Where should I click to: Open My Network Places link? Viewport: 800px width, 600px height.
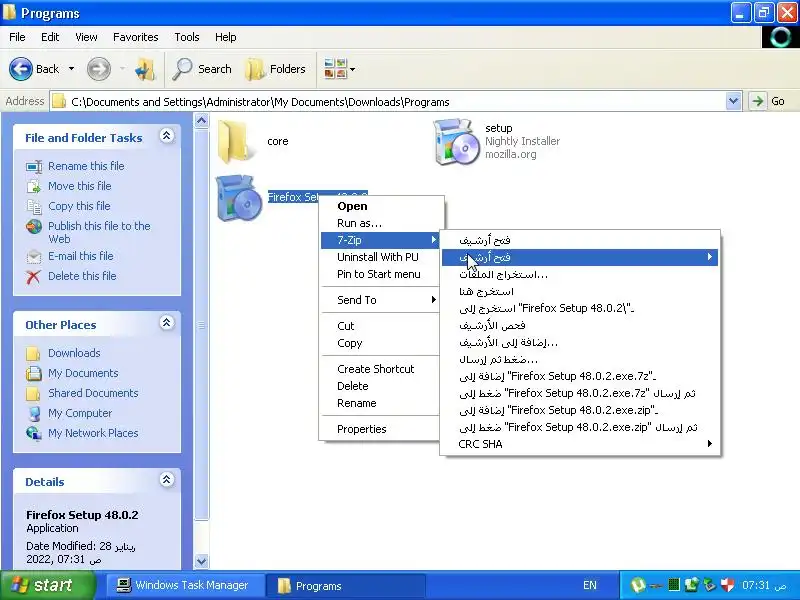coord(93,433)
